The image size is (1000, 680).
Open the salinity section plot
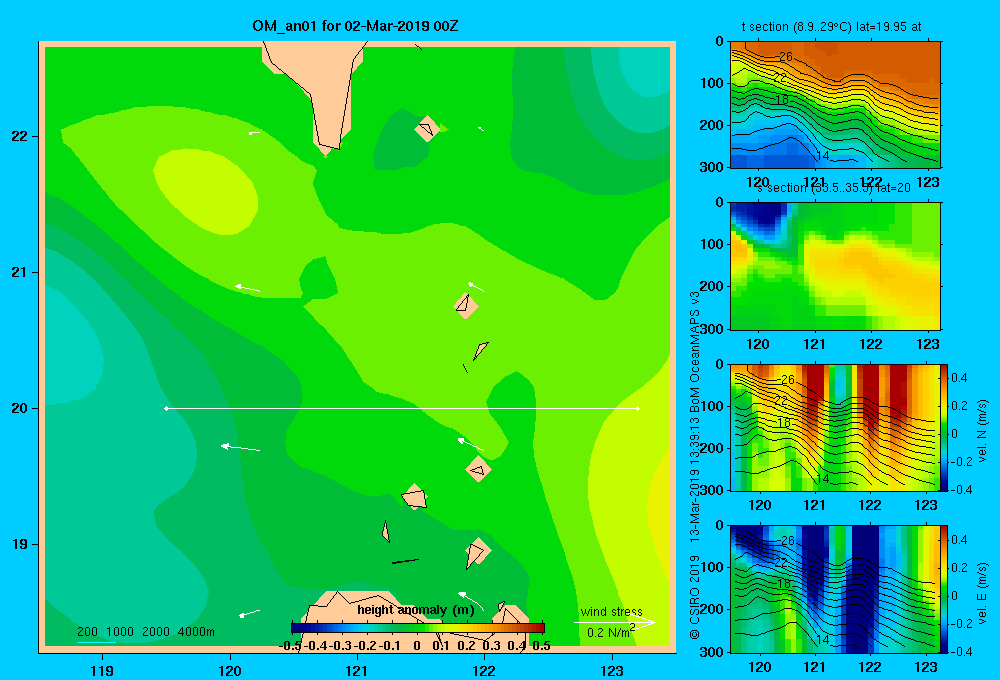[x=835, y=265]
